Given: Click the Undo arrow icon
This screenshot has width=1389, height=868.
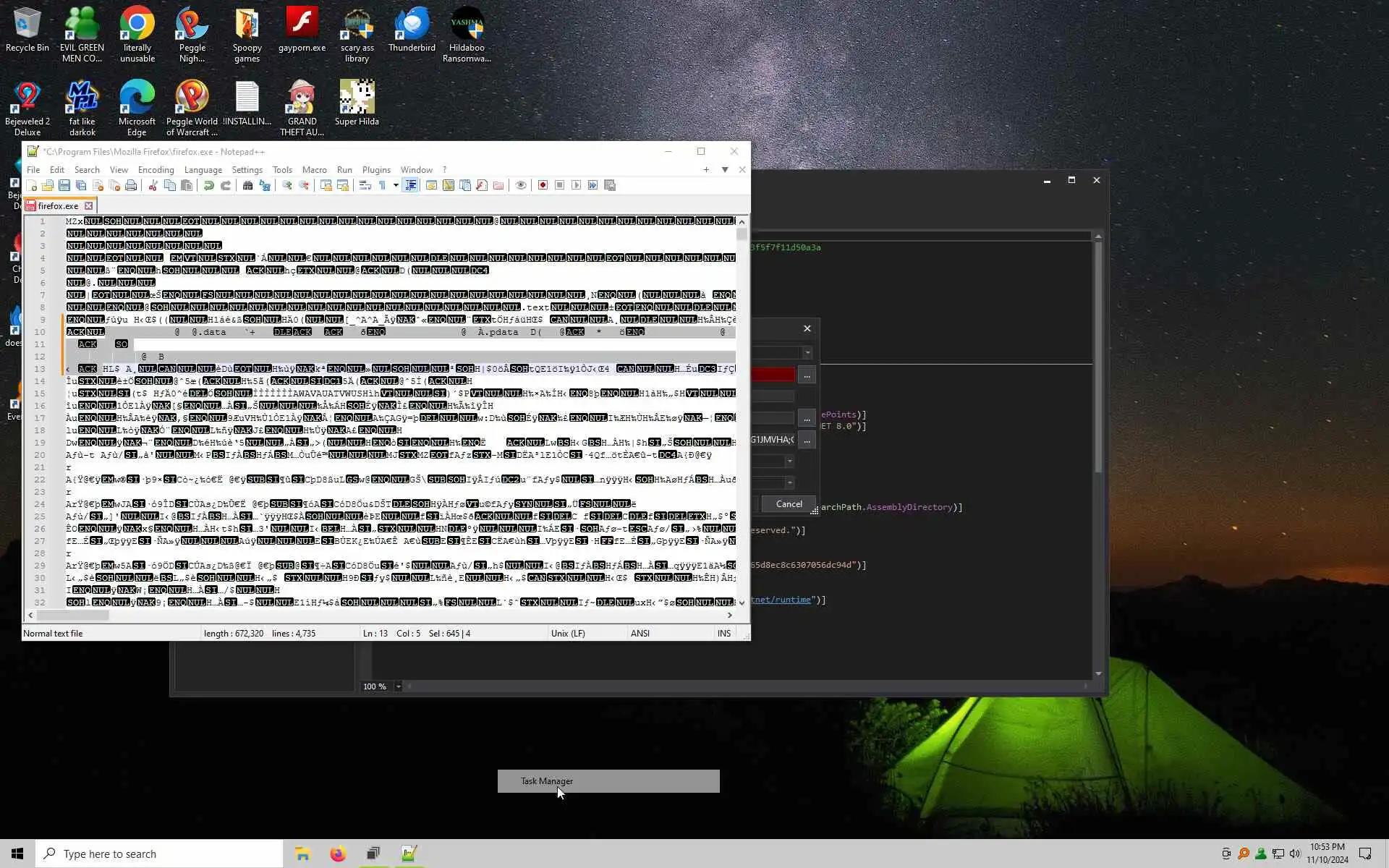Looking at the screenshot, I should [x=208, y=185].
